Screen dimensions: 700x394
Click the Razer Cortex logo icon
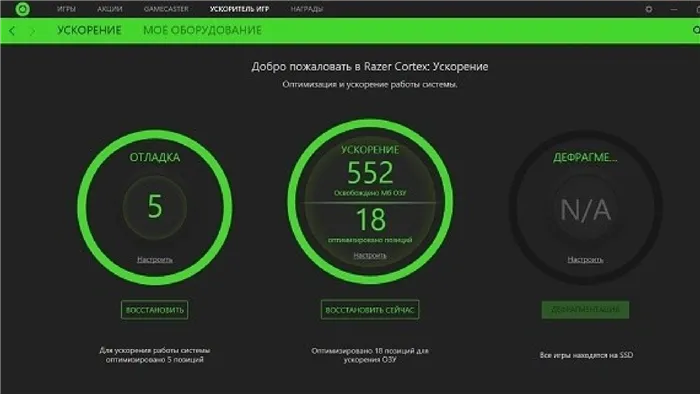[x=22, y=9]
